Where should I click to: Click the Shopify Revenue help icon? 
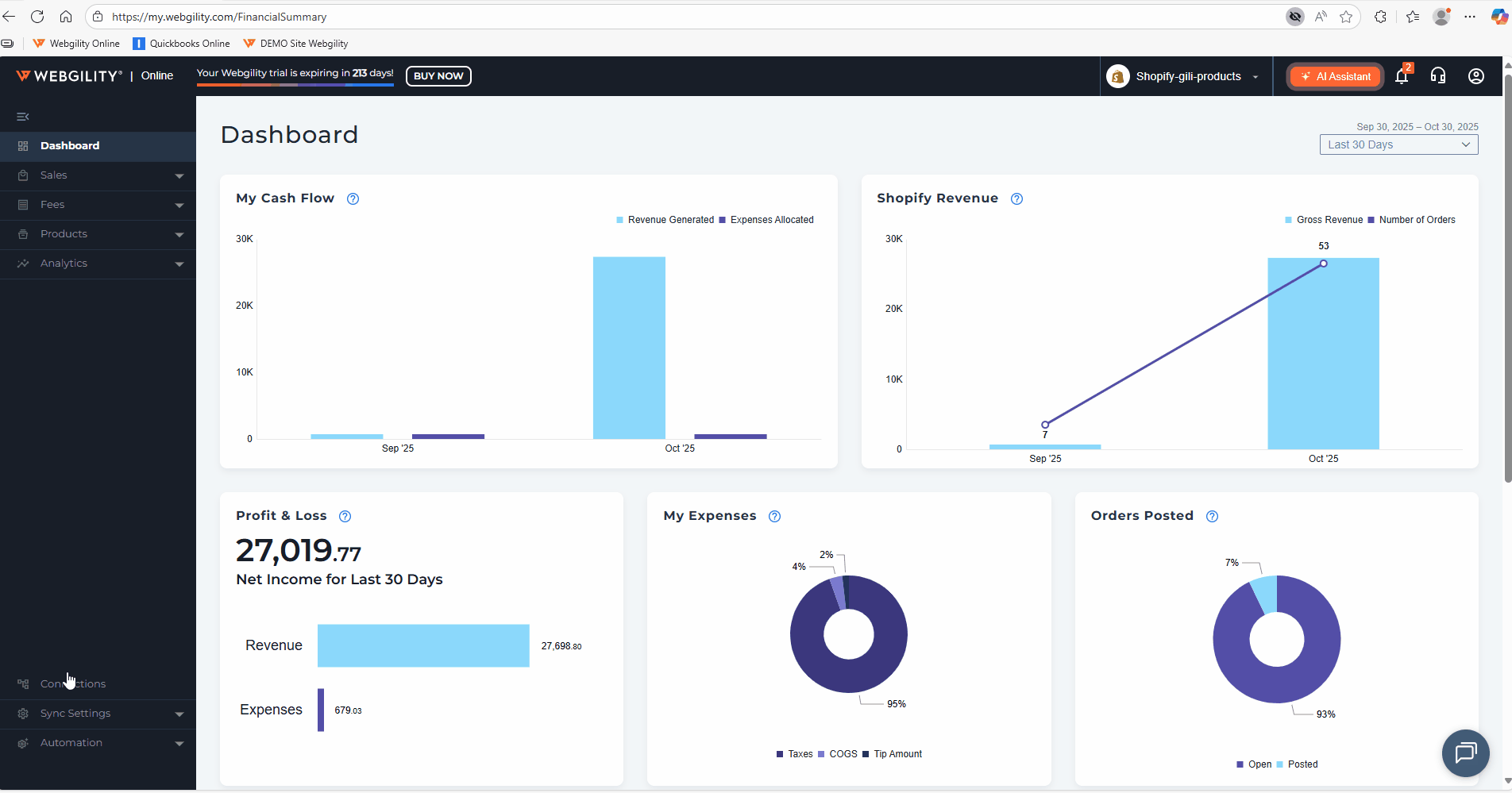(1016, 199)
